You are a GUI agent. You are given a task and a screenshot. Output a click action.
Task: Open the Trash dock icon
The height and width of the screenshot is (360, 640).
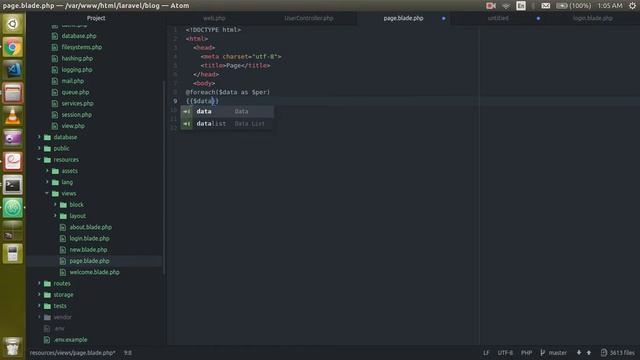13,346
